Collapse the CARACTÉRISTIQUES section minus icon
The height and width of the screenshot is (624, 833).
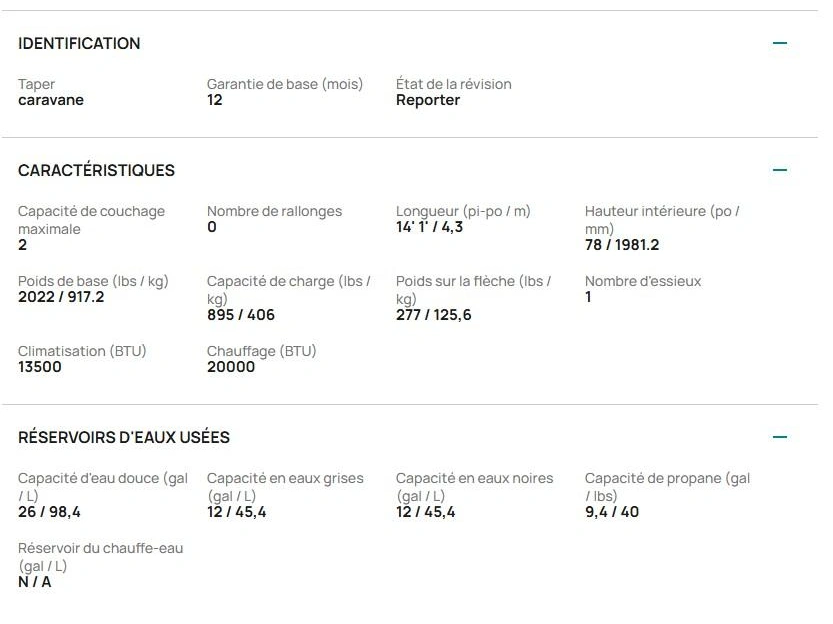click(780, 170)
